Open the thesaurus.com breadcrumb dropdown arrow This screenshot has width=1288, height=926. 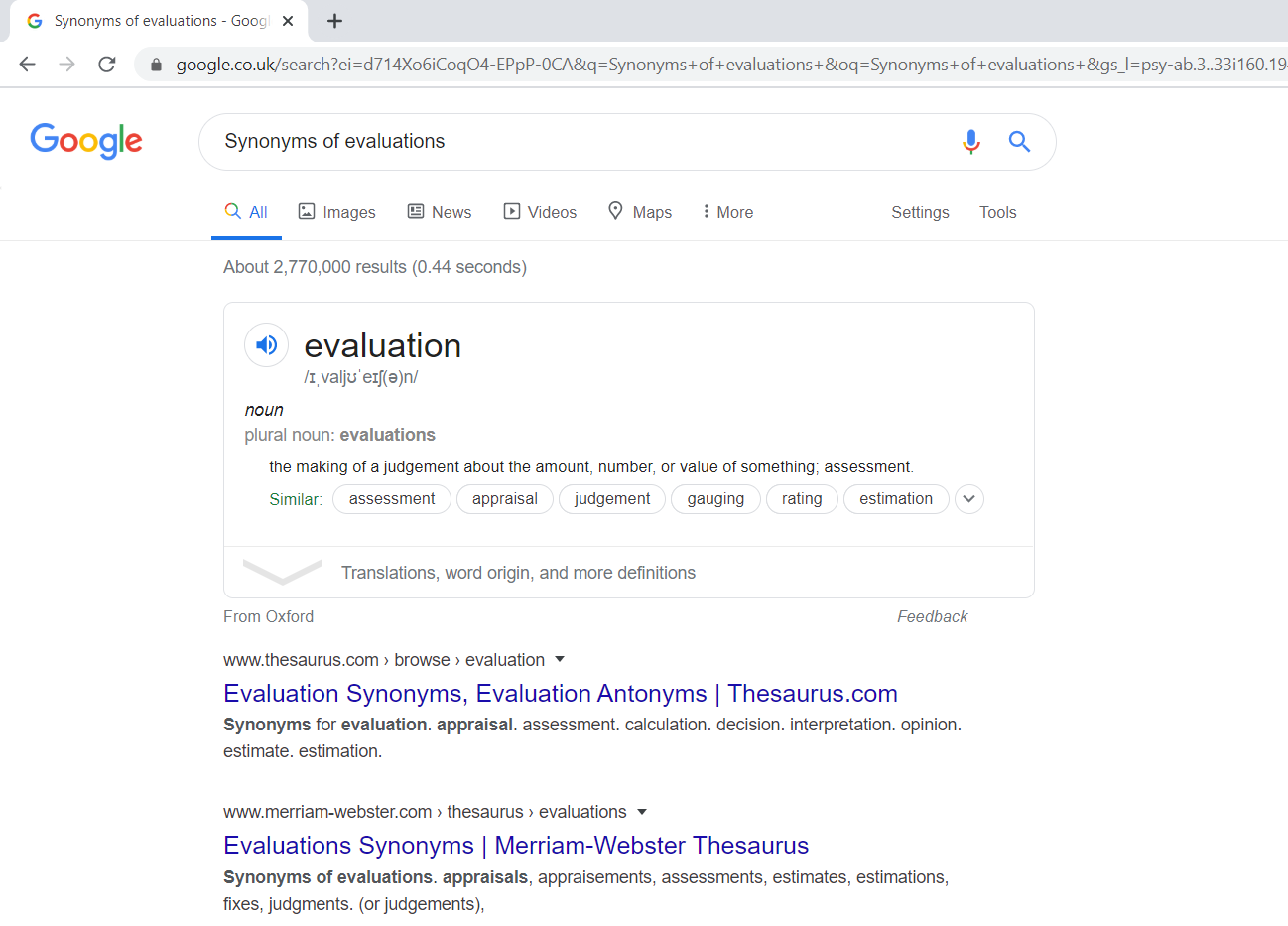pos(560,659)
